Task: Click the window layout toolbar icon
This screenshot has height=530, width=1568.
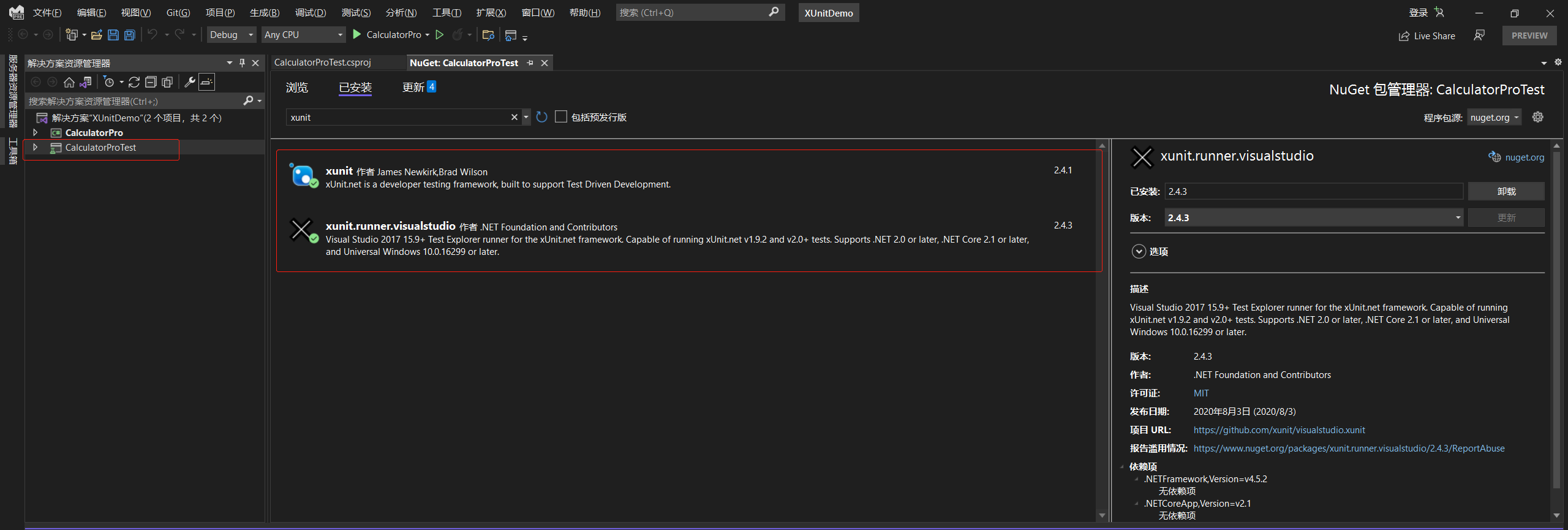Action: (511, 36)
